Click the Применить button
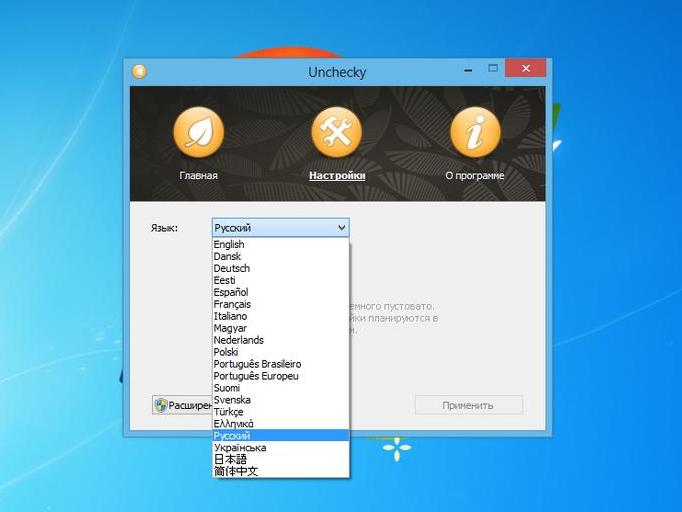Screen dimensions: 682x512 (x=469, y=405)
